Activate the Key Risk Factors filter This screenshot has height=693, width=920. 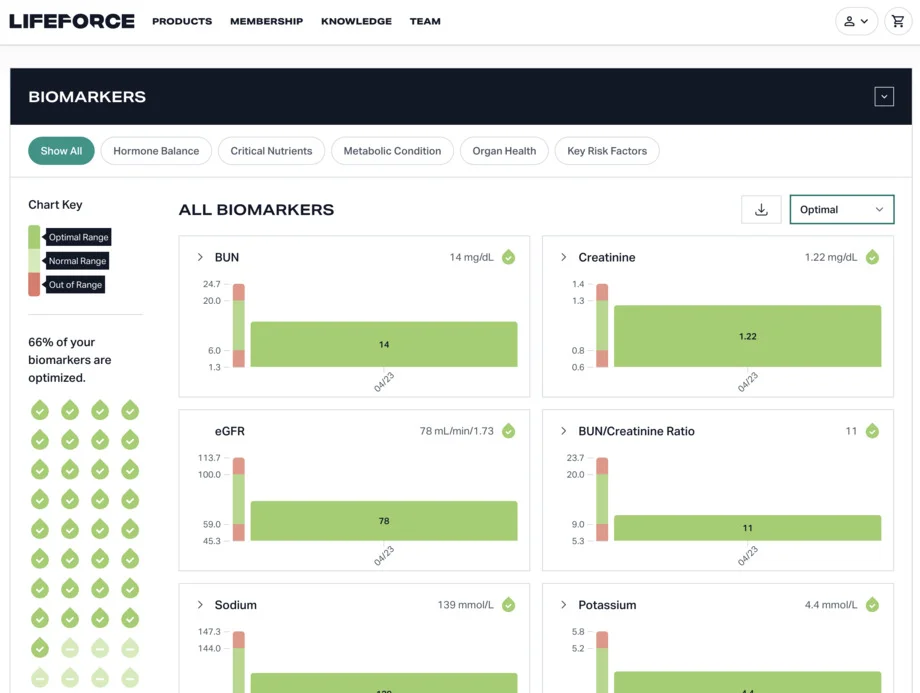[605, 150]
